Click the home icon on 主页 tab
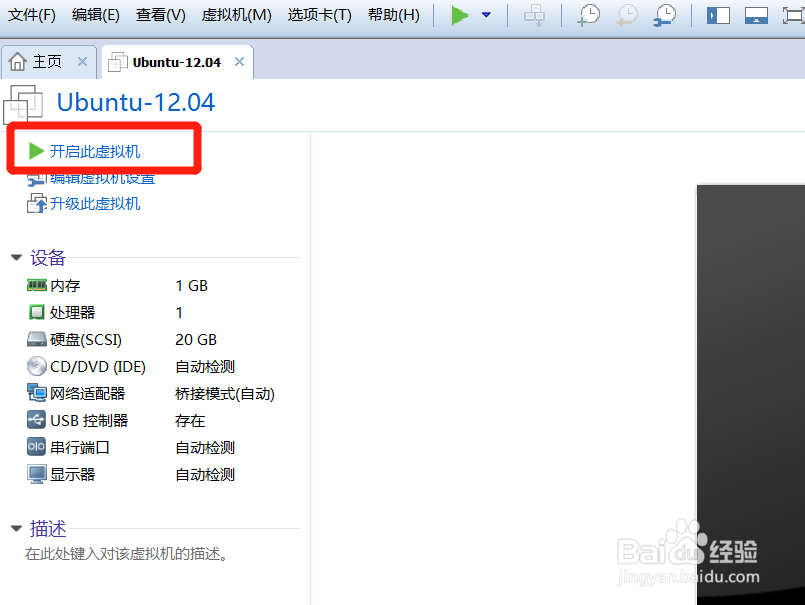The image size is (805, 605). tap(17, 62)
